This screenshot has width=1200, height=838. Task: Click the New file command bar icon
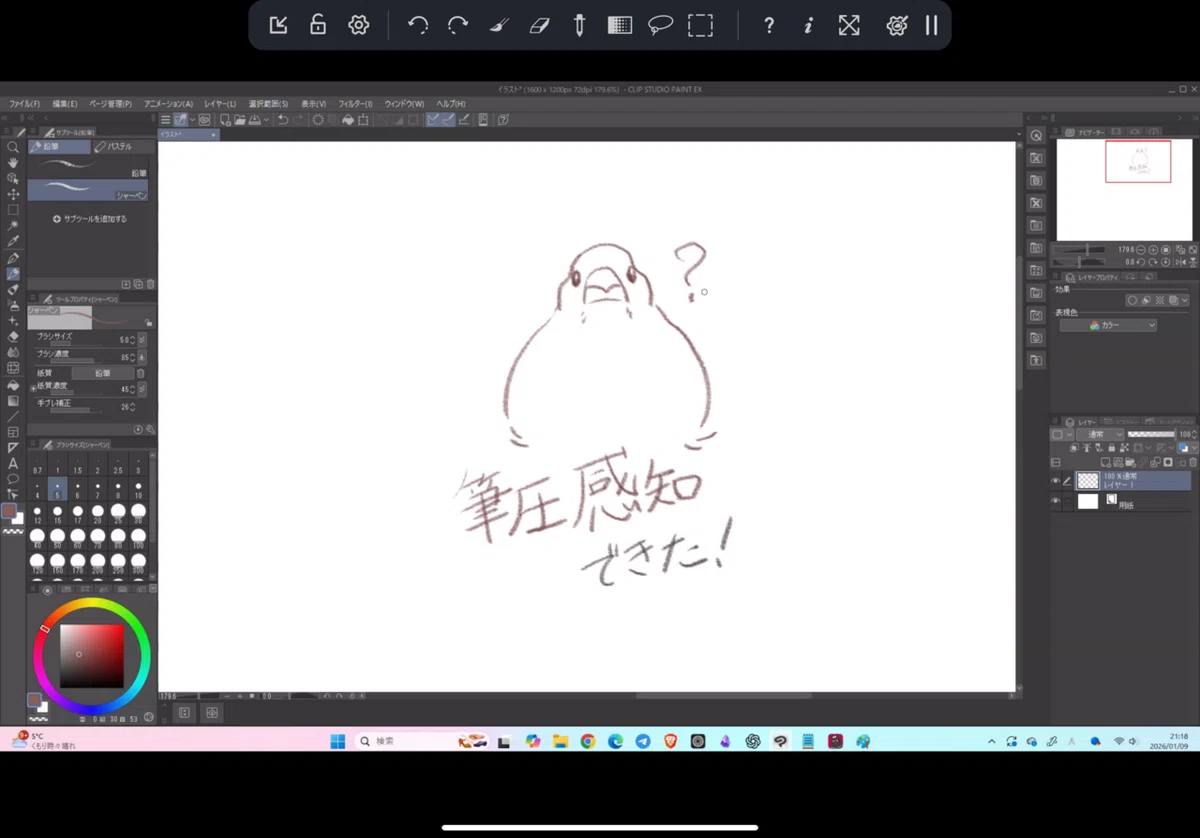click(225, 120)
